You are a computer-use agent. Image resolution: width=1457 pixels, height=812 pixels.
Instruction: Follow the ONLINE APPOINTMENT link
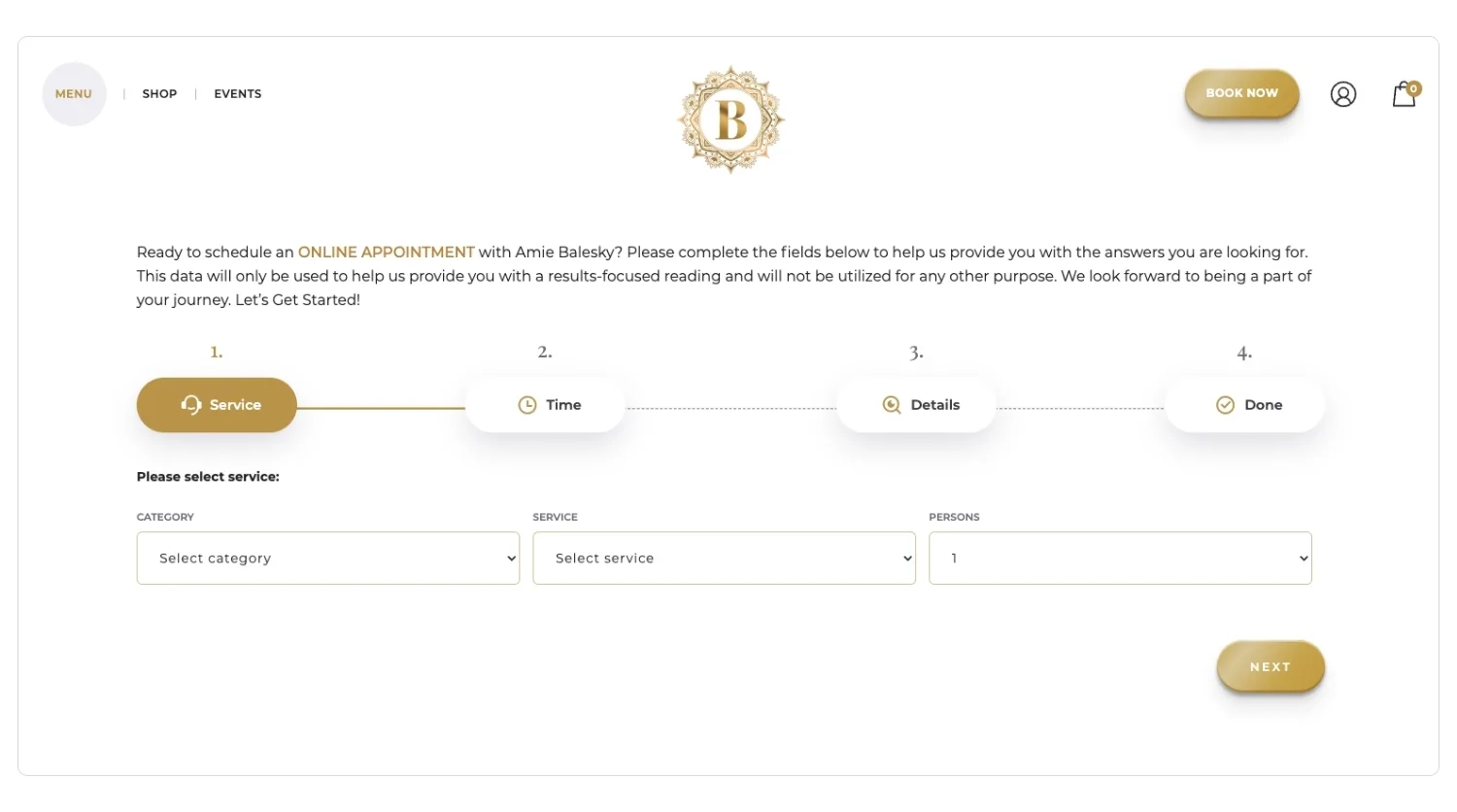(x=386, y=253)
